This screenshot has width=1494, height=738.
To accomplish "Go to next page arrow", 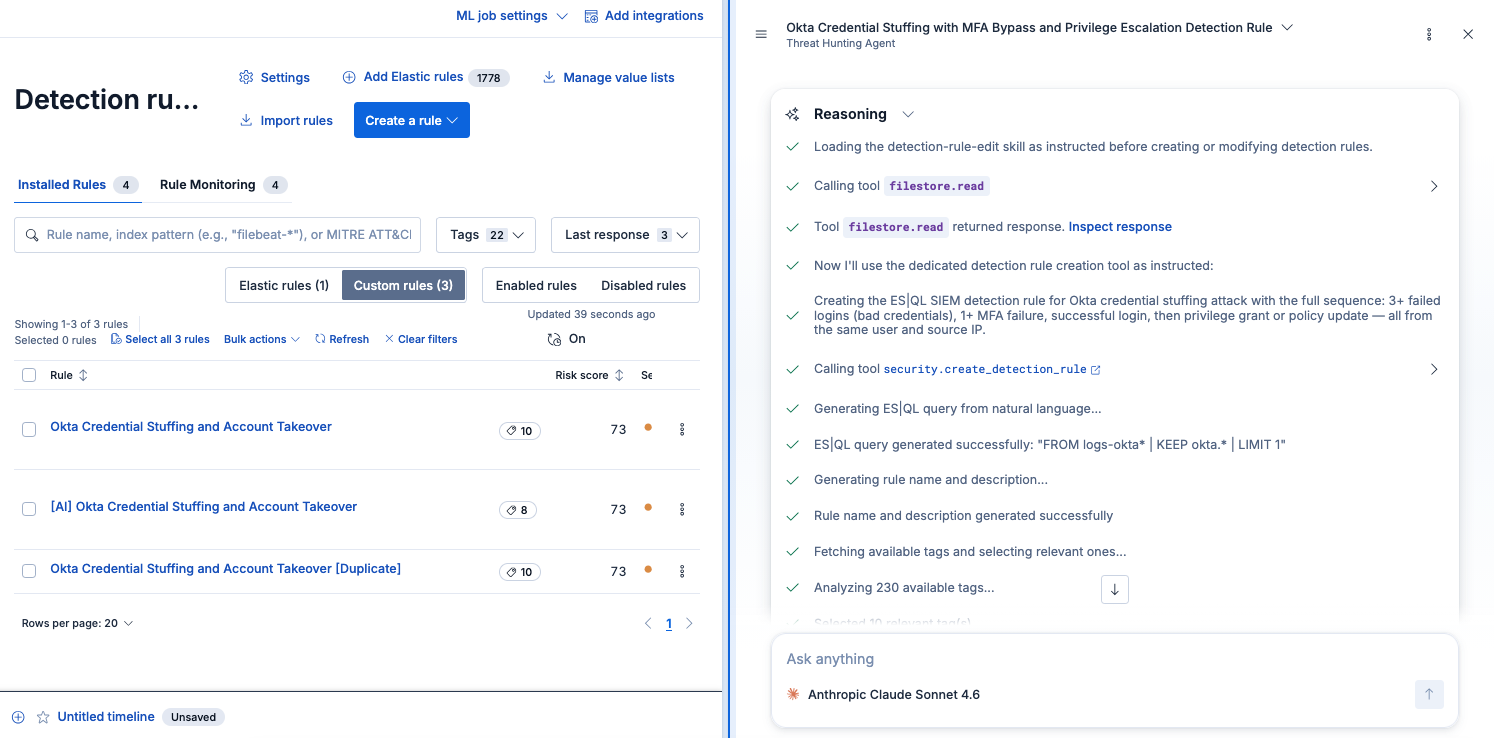I will 689,624.
